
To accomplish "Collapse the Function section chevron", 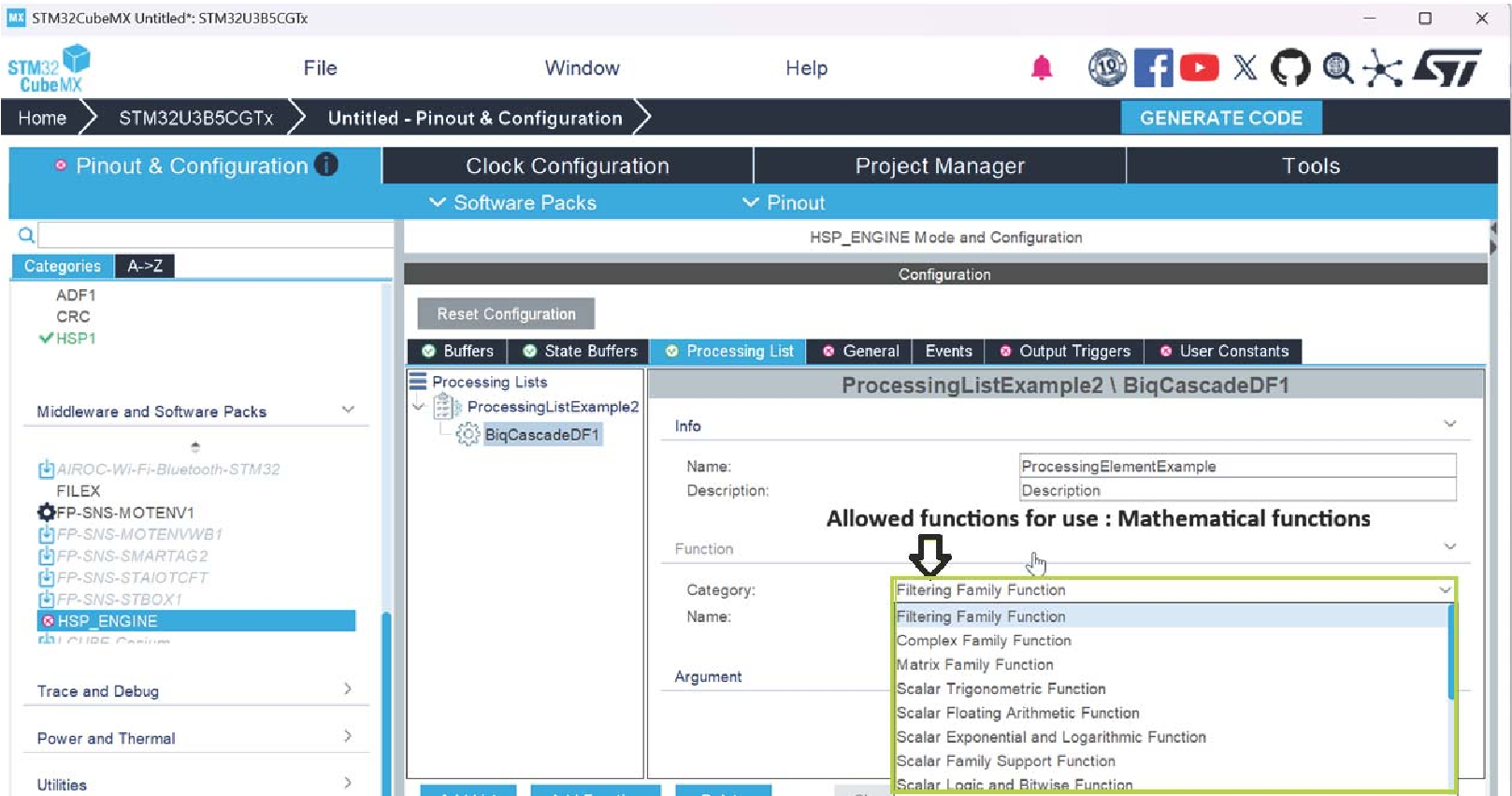I will point(1449,546).
